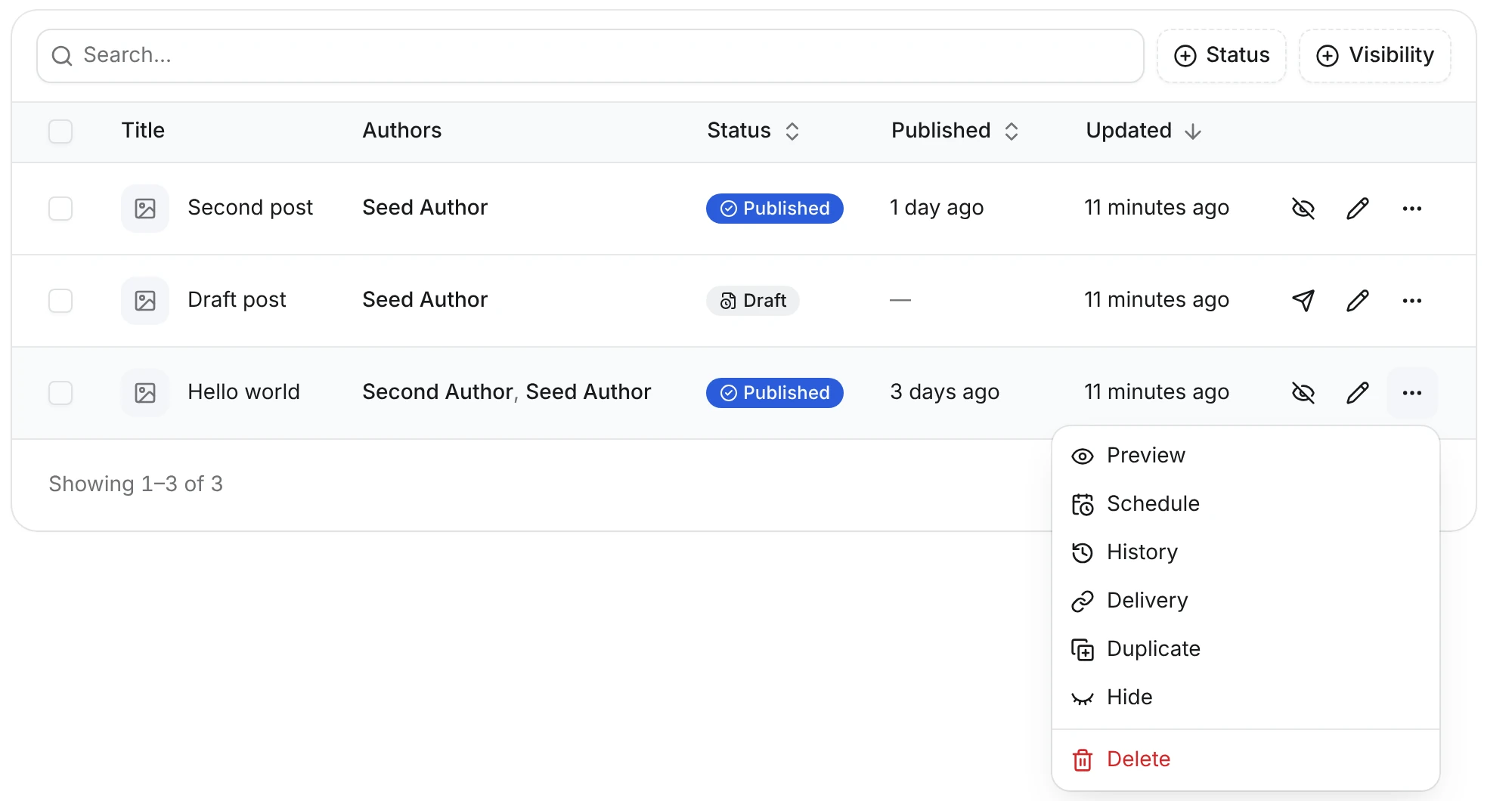Click the Draft status badge
The height and width of the screenshot is (801, 1512).
(x=753, y=301)
